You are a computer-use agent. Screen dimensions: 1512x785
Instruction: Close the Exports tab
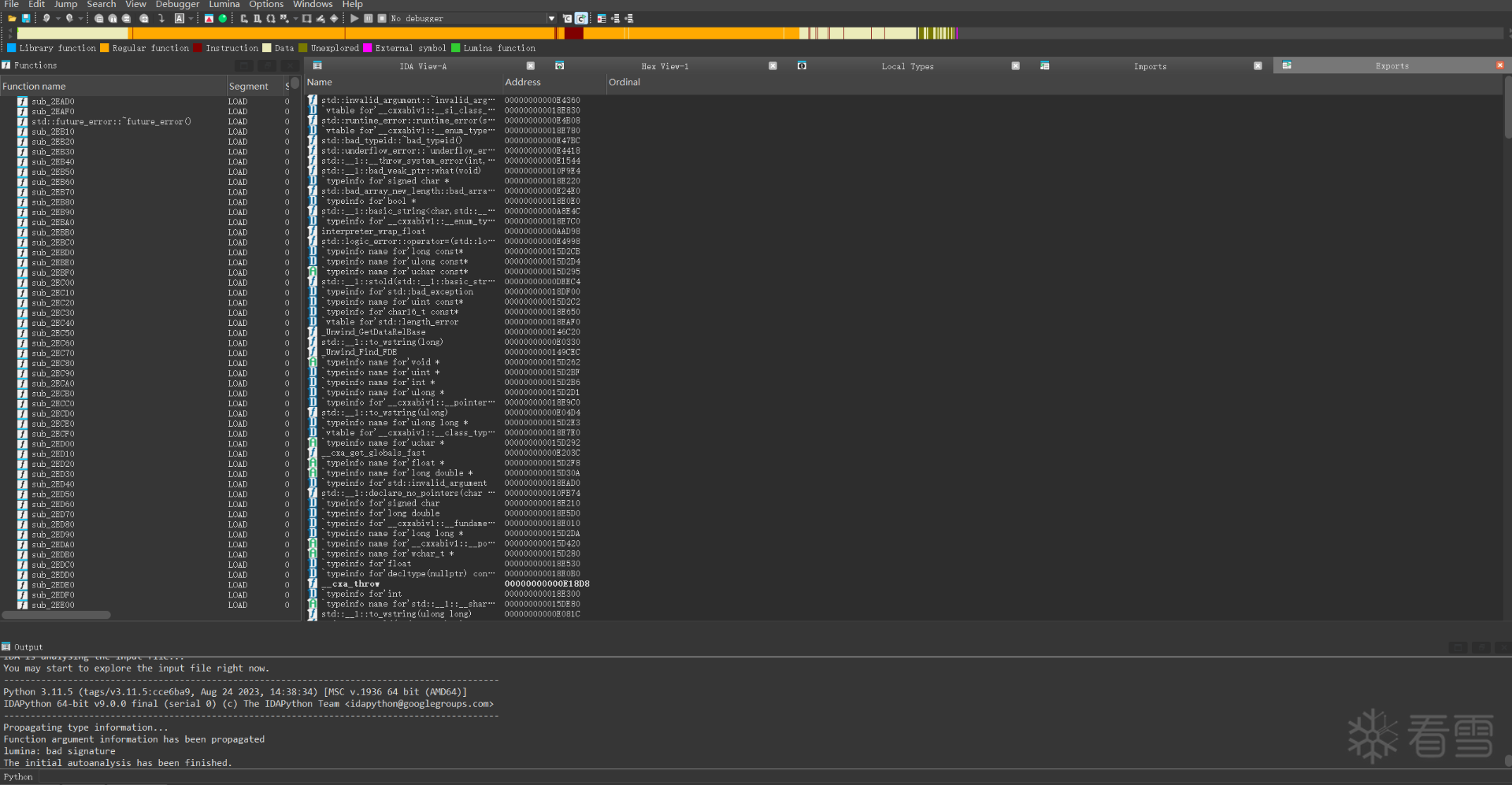click(1500, 65)
